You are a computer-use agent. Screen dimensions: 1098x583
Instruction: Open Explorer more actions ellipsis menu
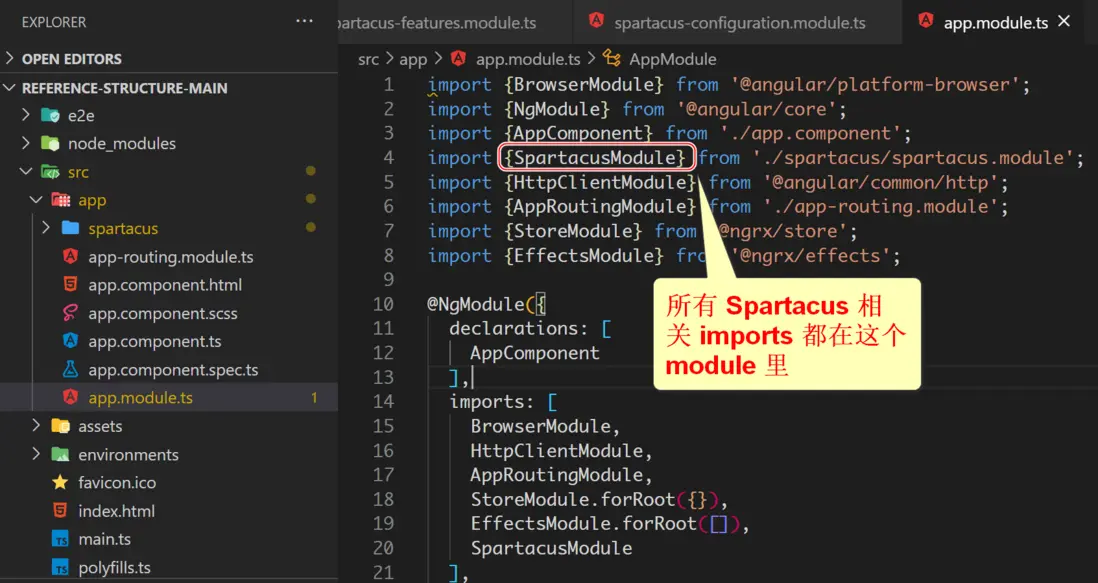coord(304,21)
